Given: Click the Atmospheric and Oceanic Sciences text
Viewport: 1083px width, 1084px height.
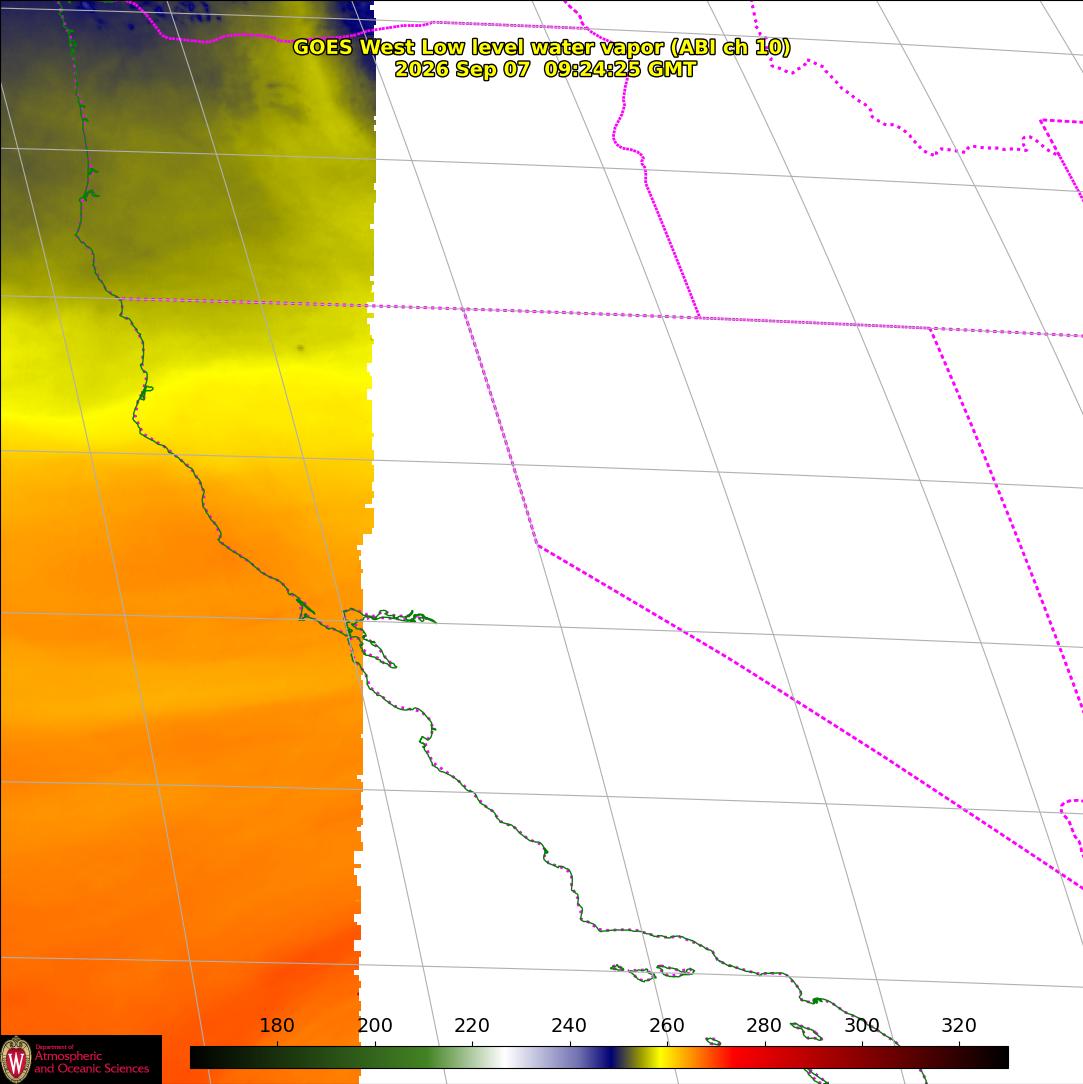Looking at the screenshot, I should tap(92, 1062).
